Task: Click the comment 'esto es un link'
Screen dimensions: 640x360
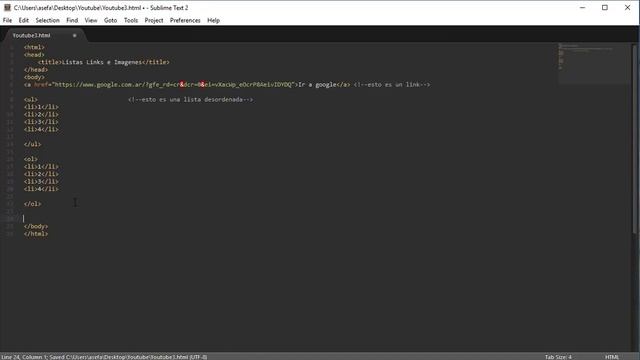Action: point(392,84)
